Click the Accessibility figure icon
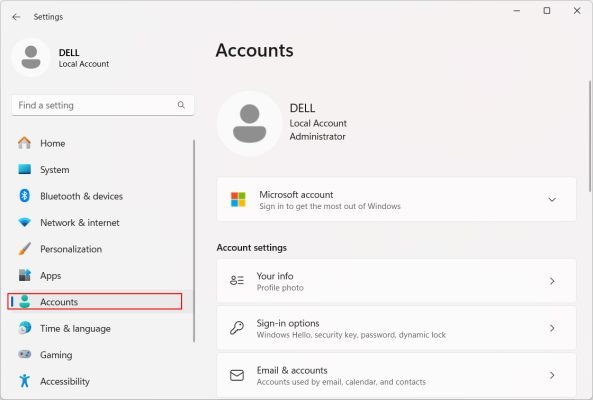This screenshot has height=400, width=593. pyautogui.click(x=25, y=381)
